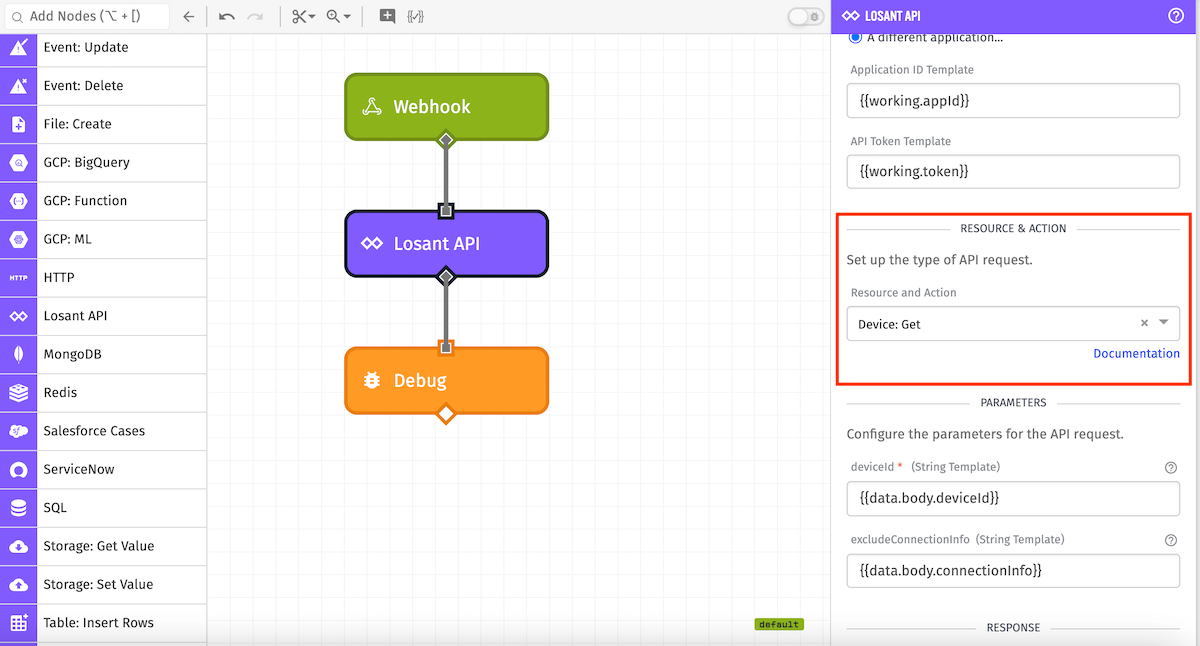Screen dimensions: 1200x646
Task: Click 'Storage: Get Value' label in palette
Action: tap(99, 546)
